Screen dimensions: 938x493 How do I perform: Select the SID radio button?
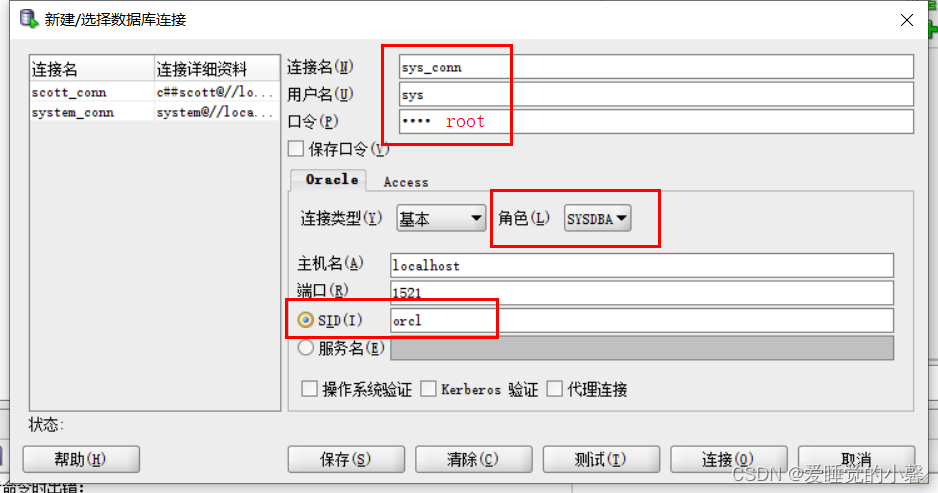click(x=306, y=320)
